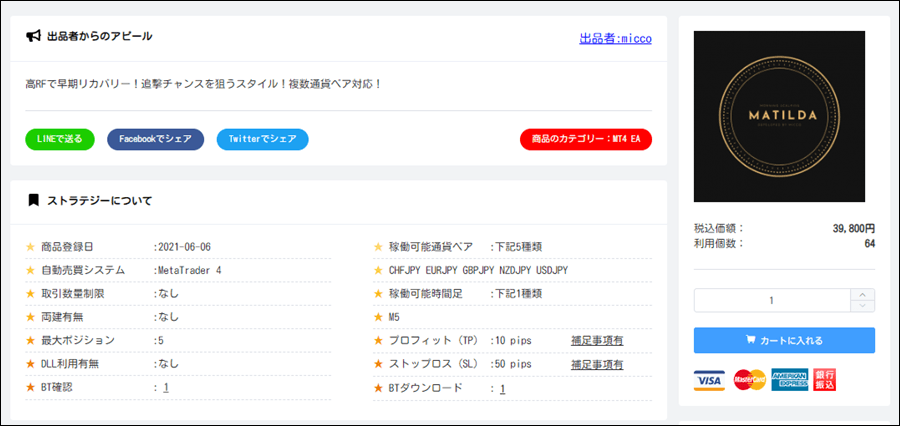Select the price text 39,800円
This screenshot has width=900, height=426.
854,229
